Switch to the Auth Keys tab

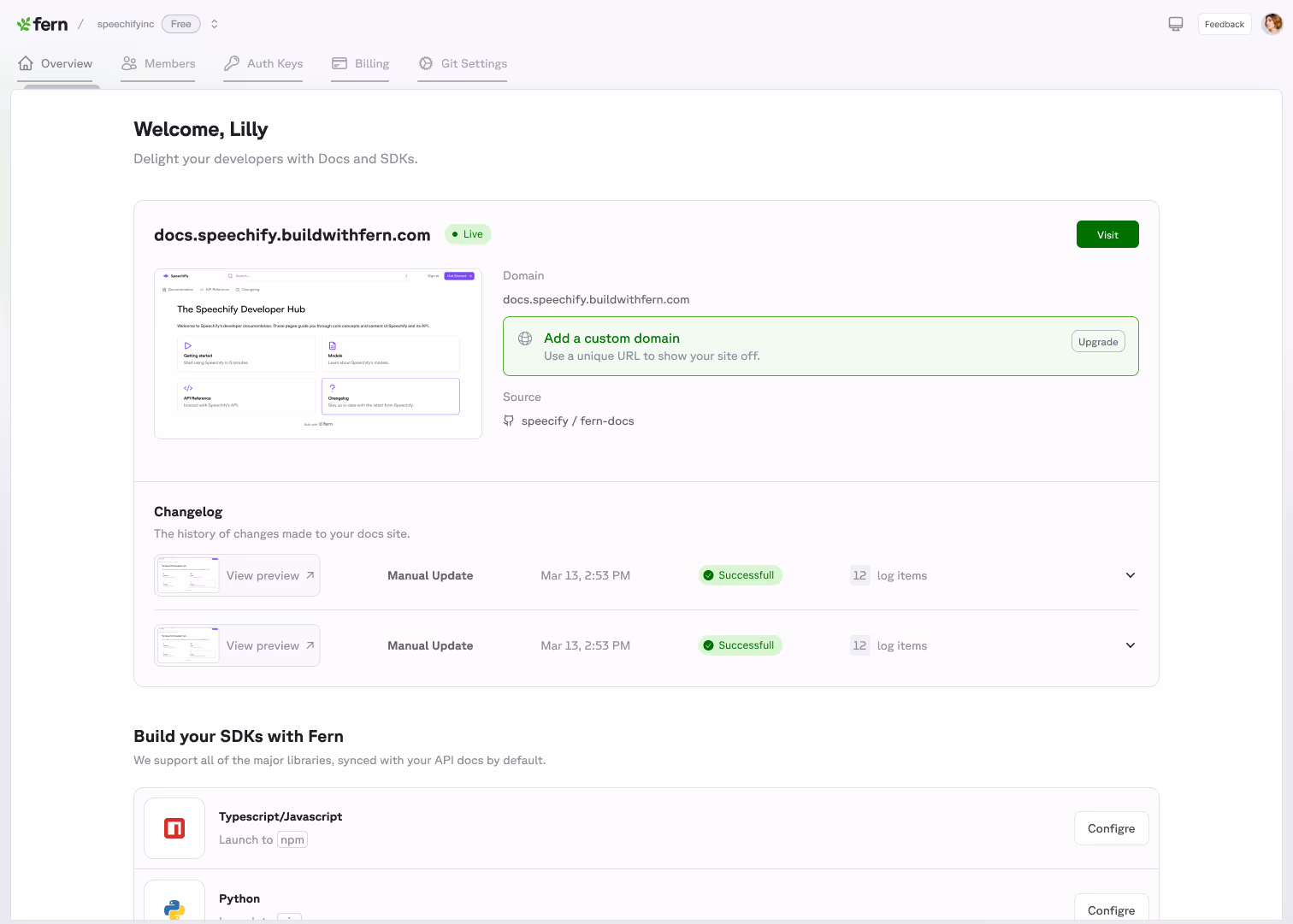(x=263, y=63)
